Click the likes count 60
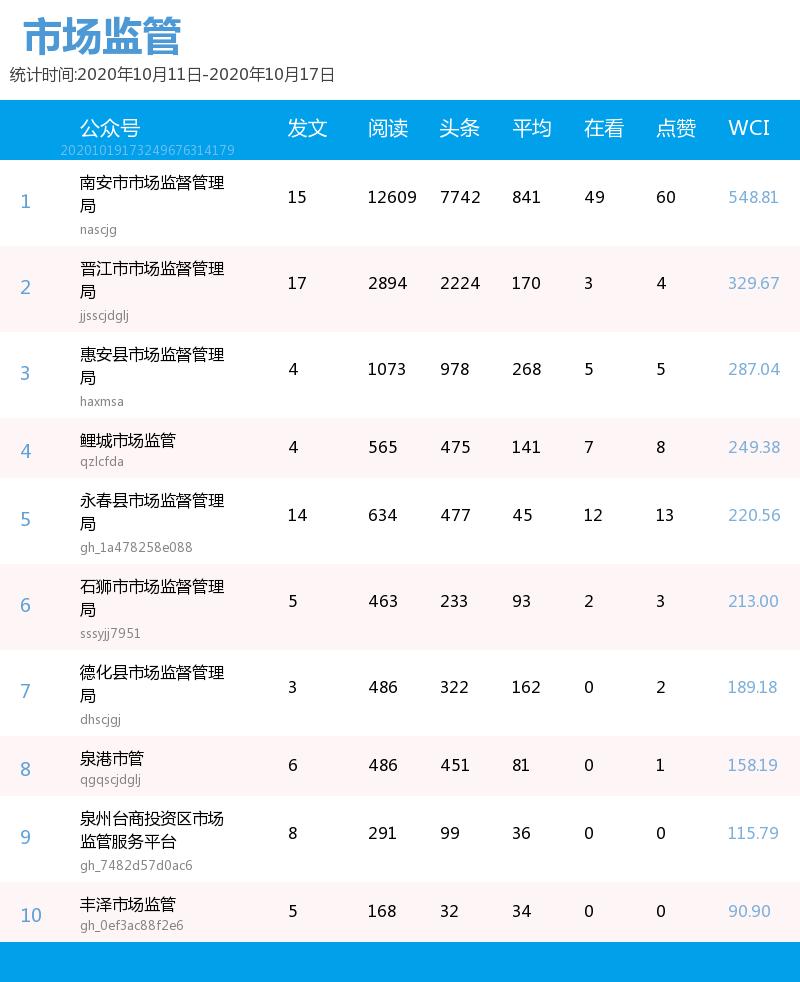The width and height of the screenshot is (800, 982). [666, 197]
